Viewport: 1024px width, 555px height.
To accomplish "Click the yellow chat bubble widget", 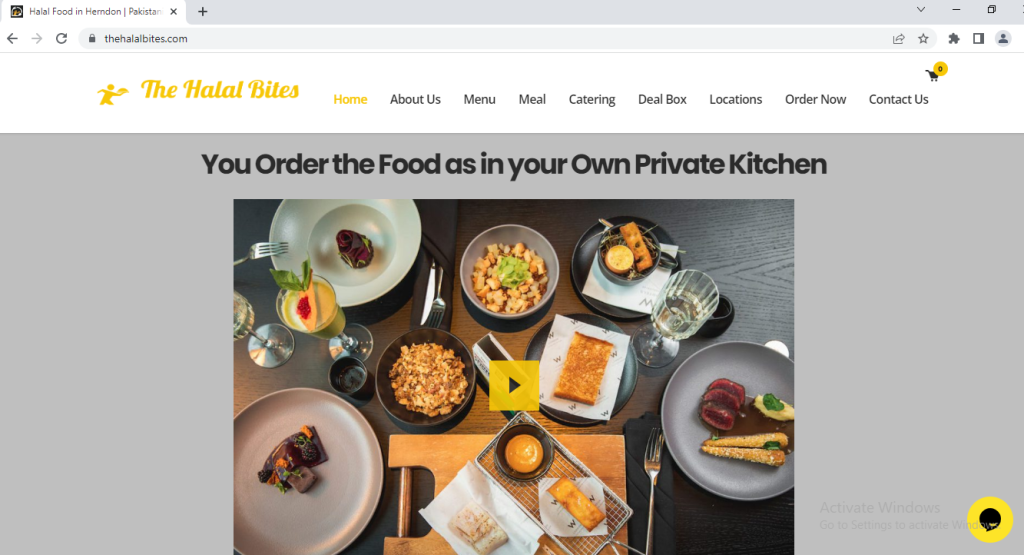I will click(x=990, y=520).
